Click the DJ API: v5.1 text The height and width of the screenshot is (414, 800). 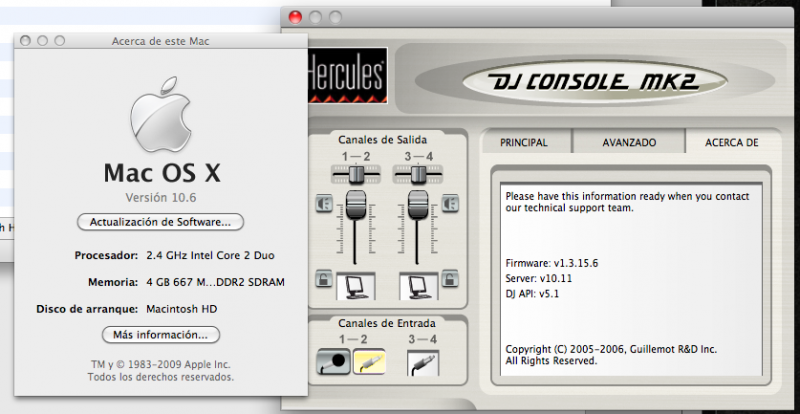[532, 294]
